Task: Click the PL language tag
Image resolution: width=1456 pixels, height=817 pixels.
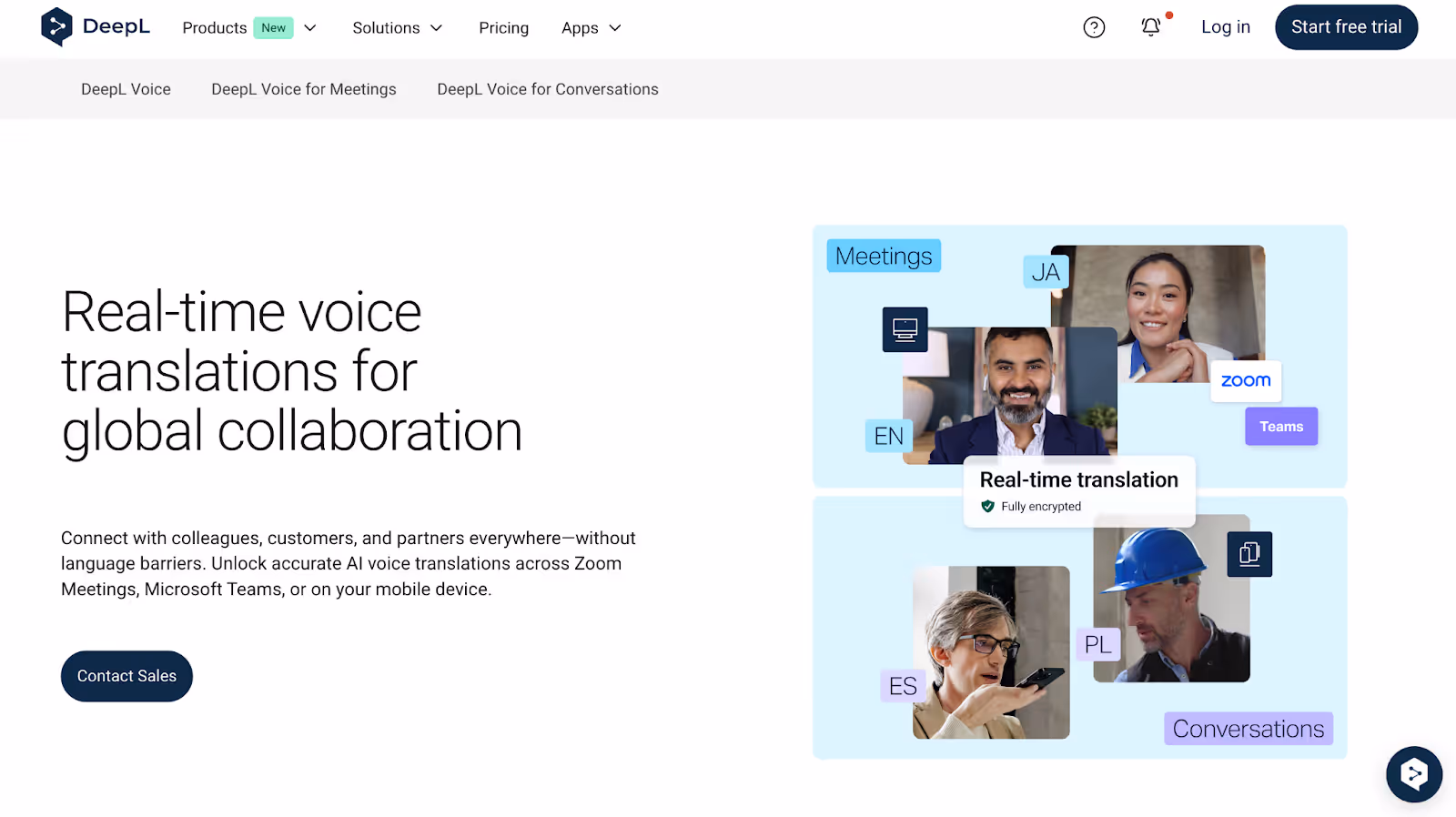Action: coord(1098,645)
